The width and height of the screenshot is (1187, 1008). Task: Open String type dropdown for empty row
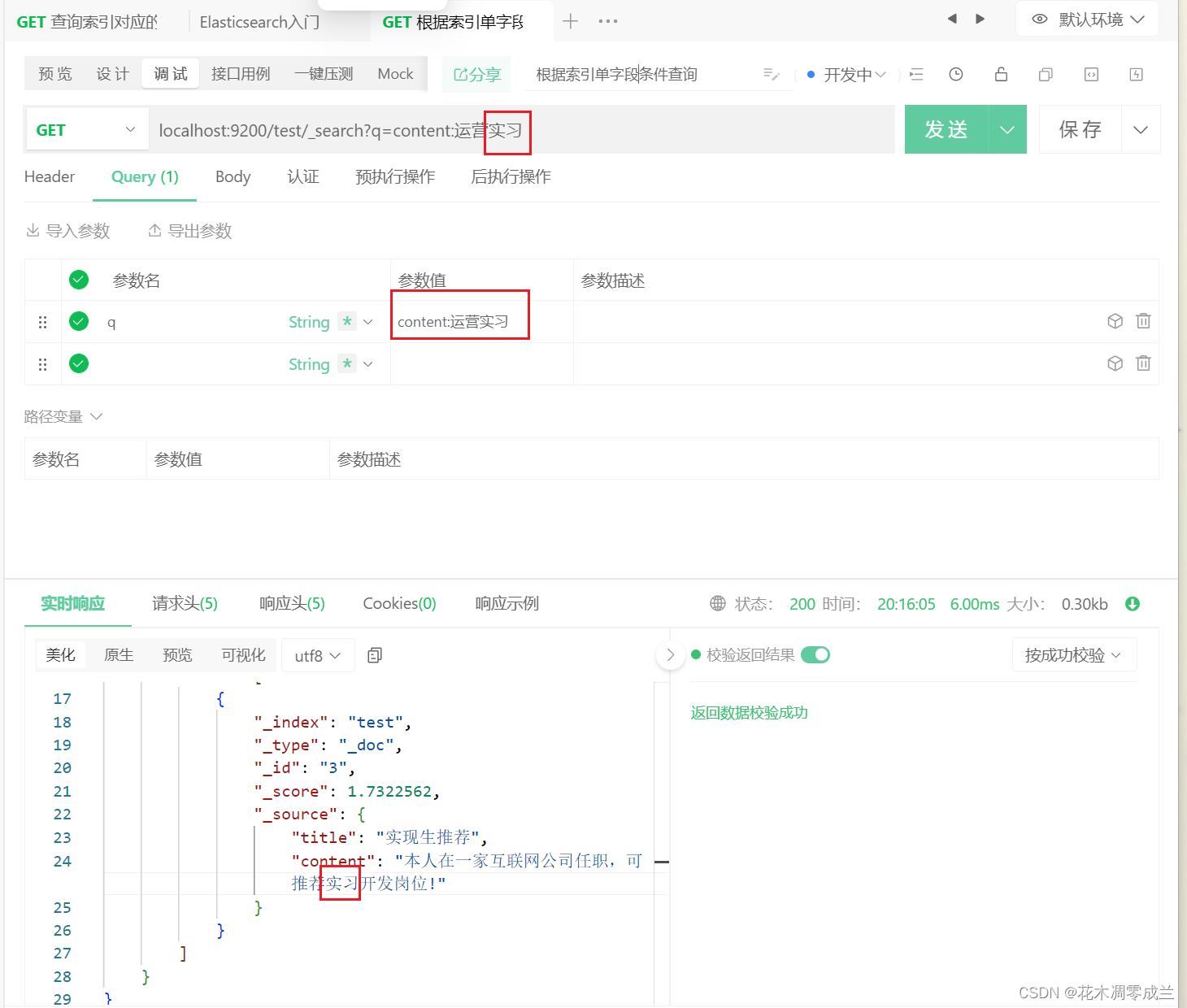point(330,364)
